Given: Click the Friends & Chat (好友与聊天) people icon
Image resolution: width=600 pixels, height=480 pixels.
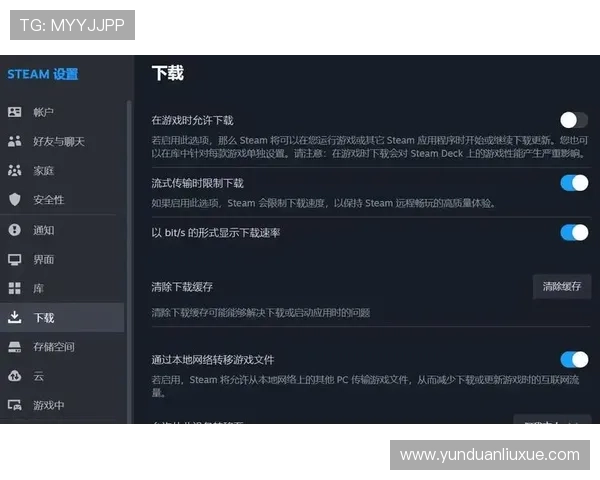Looking at the screenshot, I should [15, 141].
